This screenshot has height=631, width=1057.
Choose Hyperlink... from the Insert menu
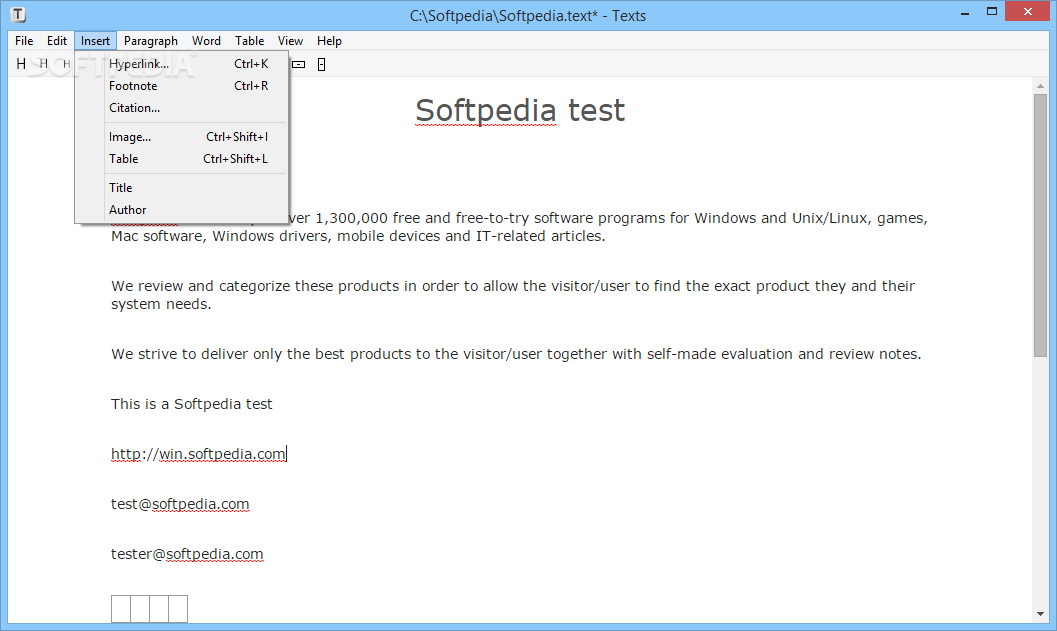click(x=181, y=63)
